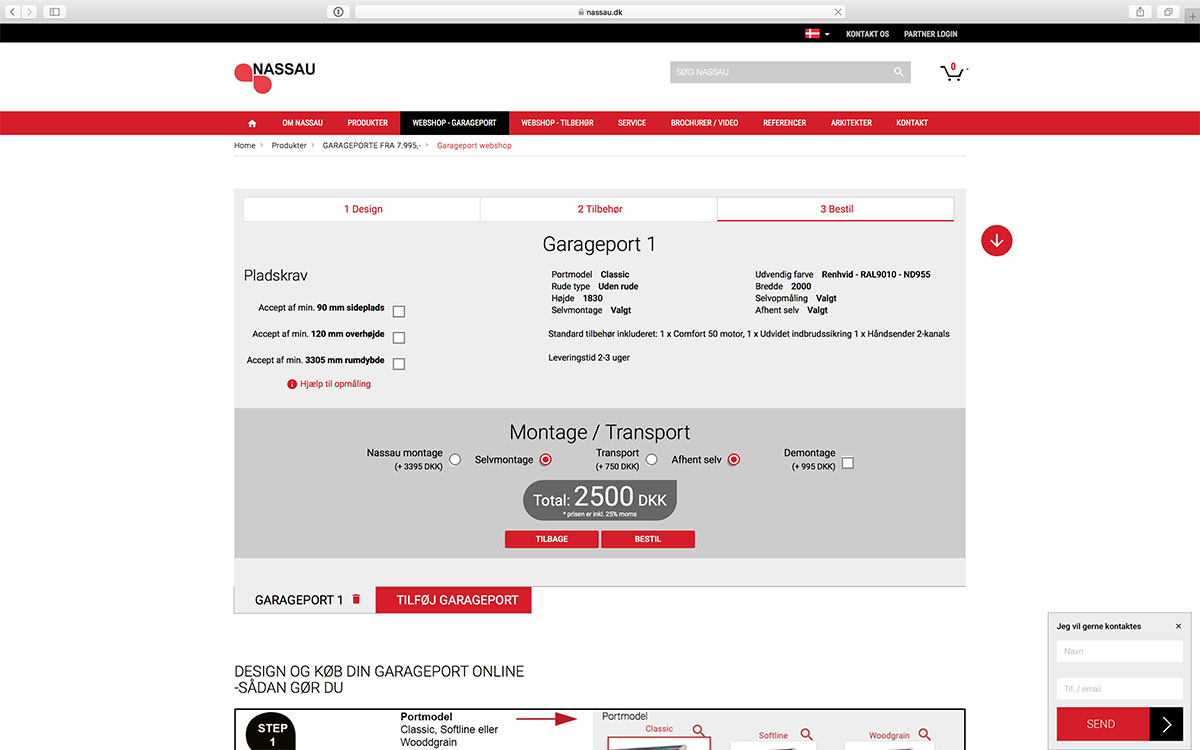1200x750 pixels.
Task: Click the Nassau logo
Action: (x=274, y=77)
